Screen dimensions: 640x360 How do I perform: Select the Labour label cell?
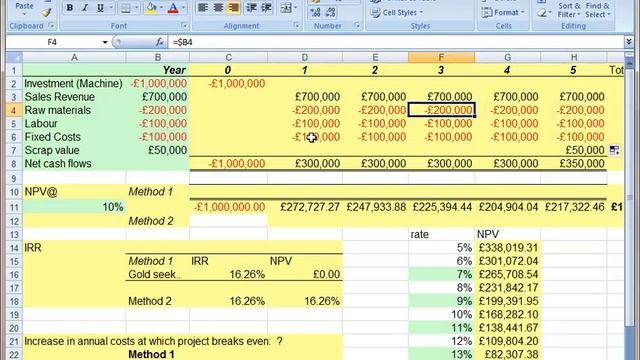[74, 124]
